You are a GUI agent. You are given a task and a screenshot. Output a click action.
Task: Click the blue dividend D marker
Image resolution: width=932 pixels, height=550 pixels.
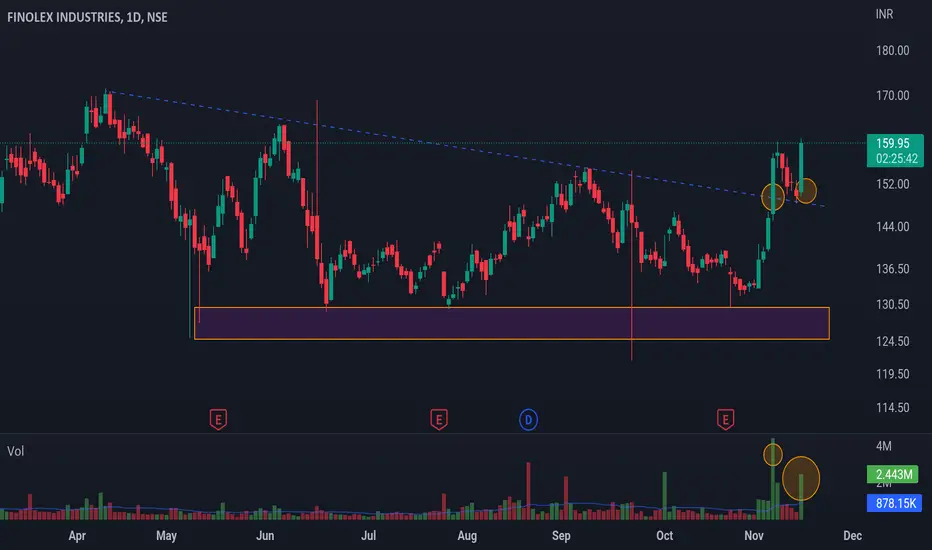pyautogui.click(x=528, y=420)
